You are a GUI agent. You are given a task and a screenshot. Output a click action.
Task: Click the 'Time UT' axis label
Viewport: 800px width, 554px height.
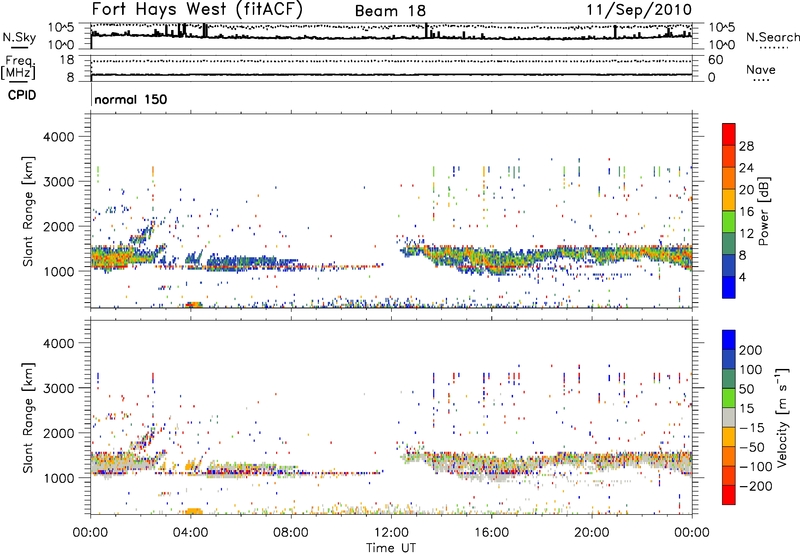[391, 548]
